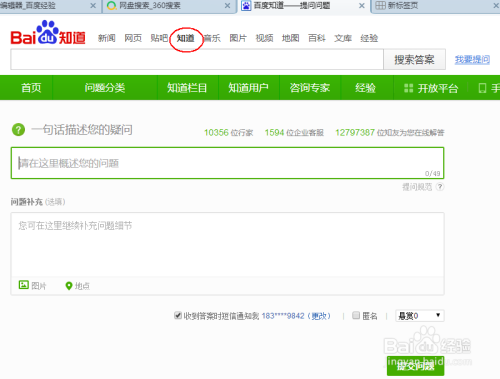Screen dimensions: 500x379
Task: Close the 百度经验 editing tab
Action: click(x=93, y=6)
